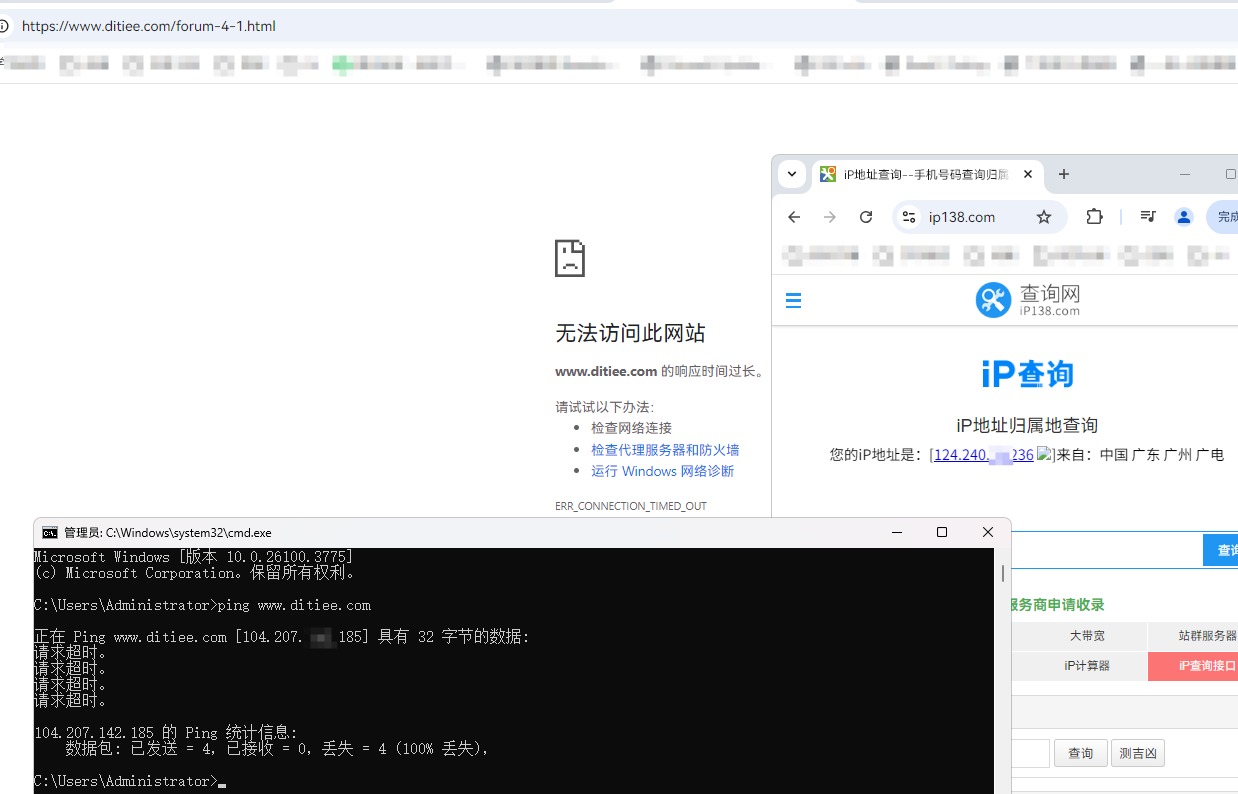
Task: Click the site information icon beside ip138.com
Action: tap(908, 216)
